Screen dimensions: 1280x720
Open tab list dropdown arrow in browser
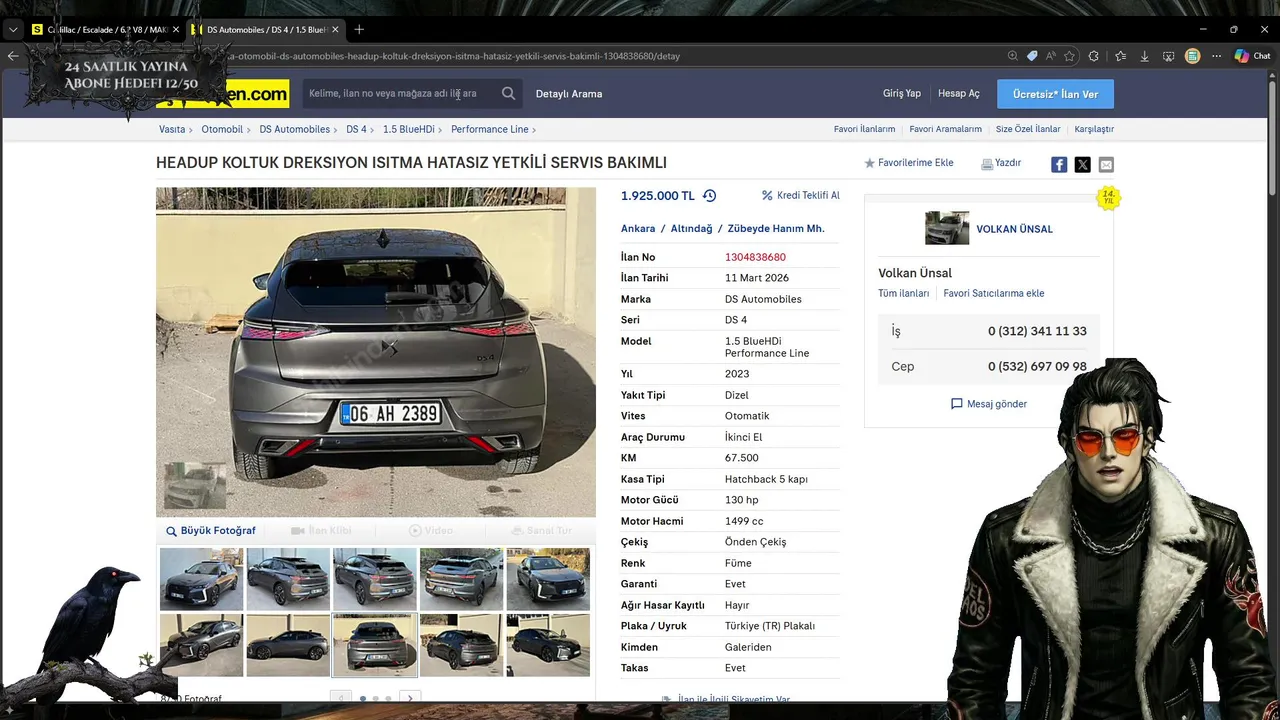[x=13, y=30]
